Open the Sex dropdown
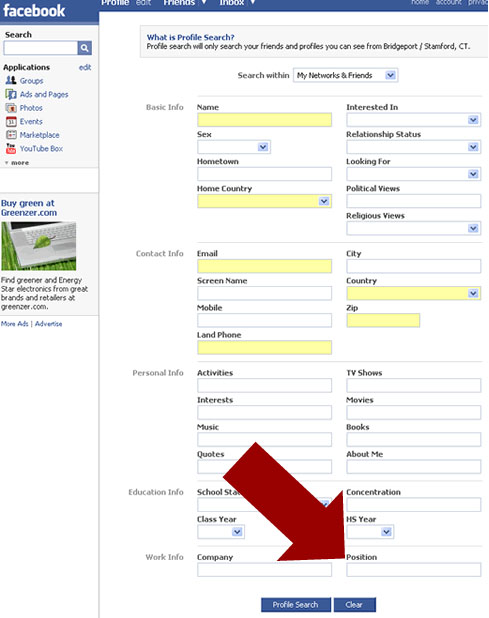Viewport: 489px width, 618px height. [234, 147]
